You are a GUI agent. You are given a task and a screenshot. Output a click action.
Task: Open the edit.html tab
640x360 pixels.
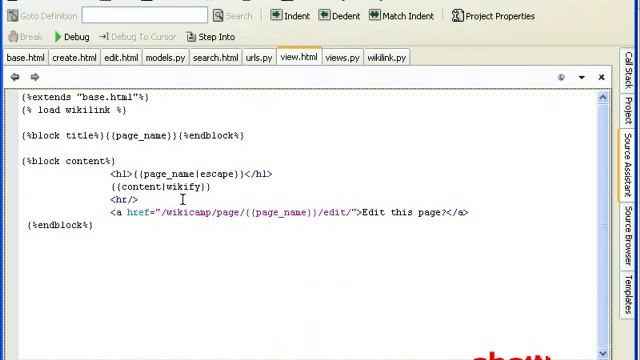point(121,58)
